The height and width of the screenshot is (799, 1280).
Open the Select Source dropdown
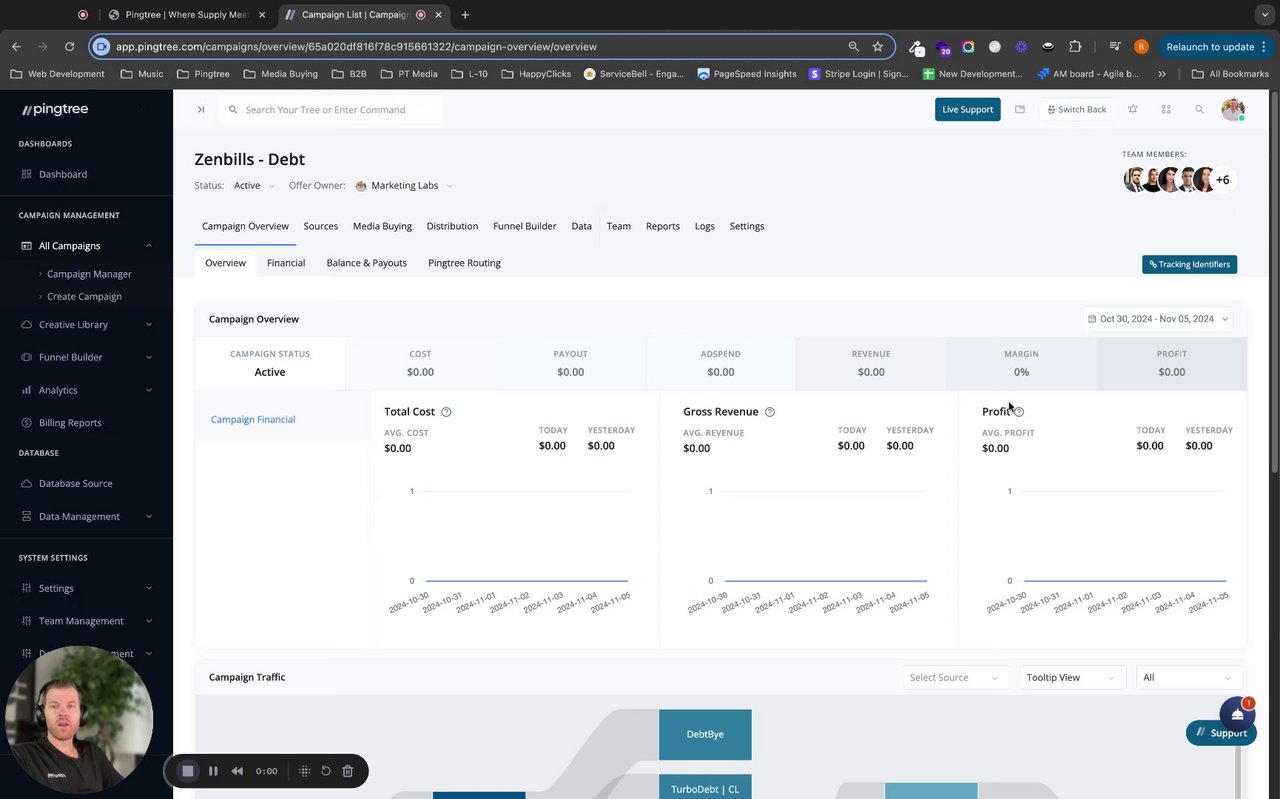(954, 678)
